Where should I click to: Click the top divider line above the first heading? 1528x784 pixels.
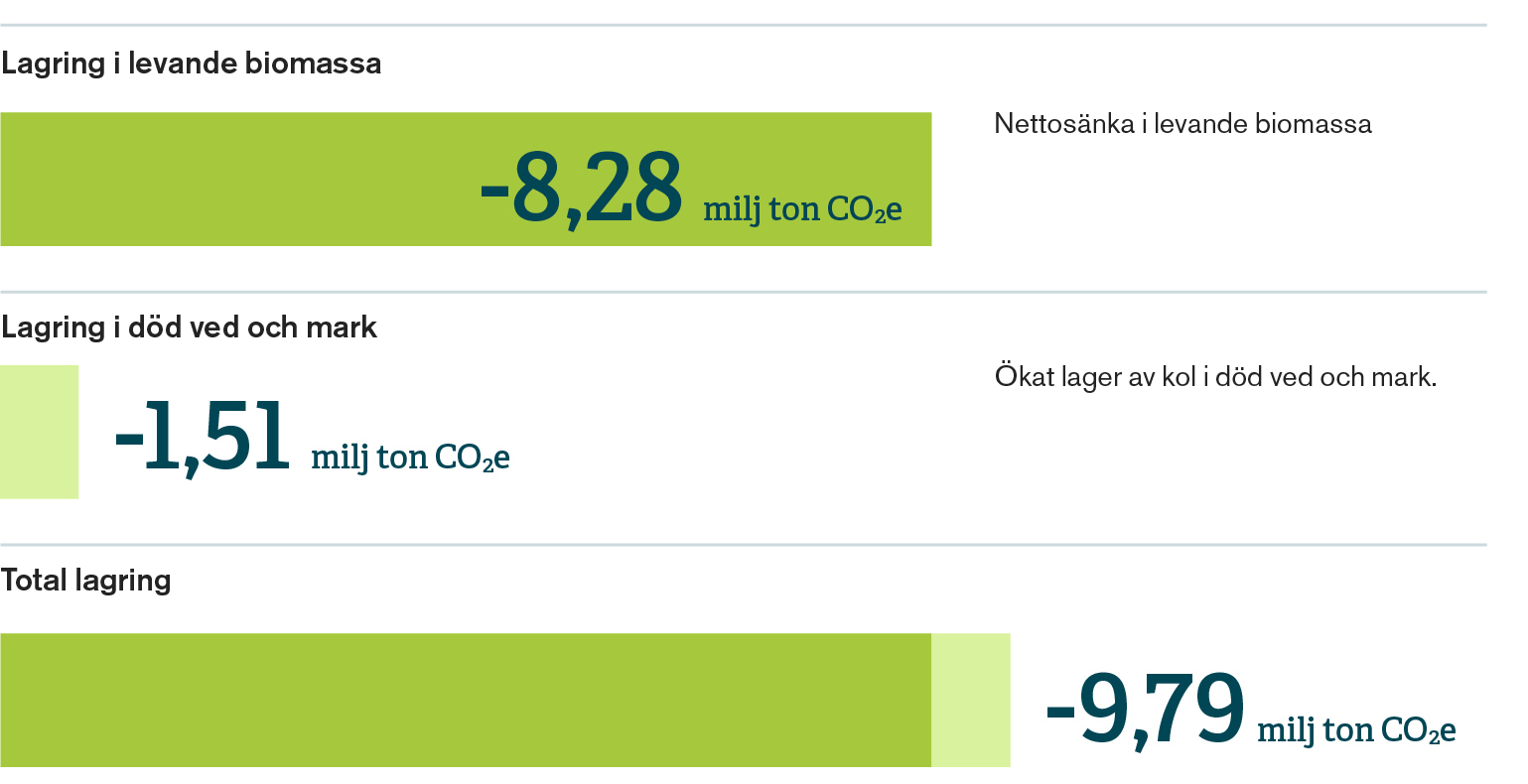[743, 25]
